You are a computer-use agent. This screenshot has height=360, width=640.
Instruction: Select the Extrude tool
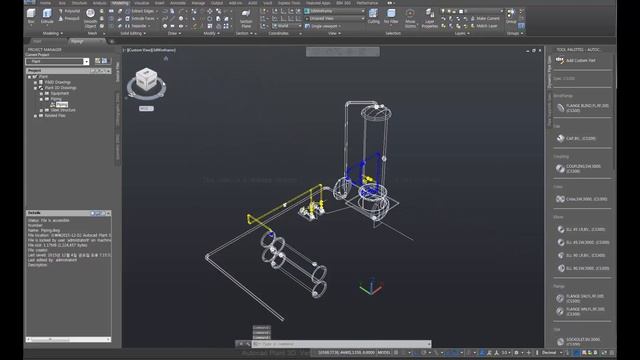[47, 16]
